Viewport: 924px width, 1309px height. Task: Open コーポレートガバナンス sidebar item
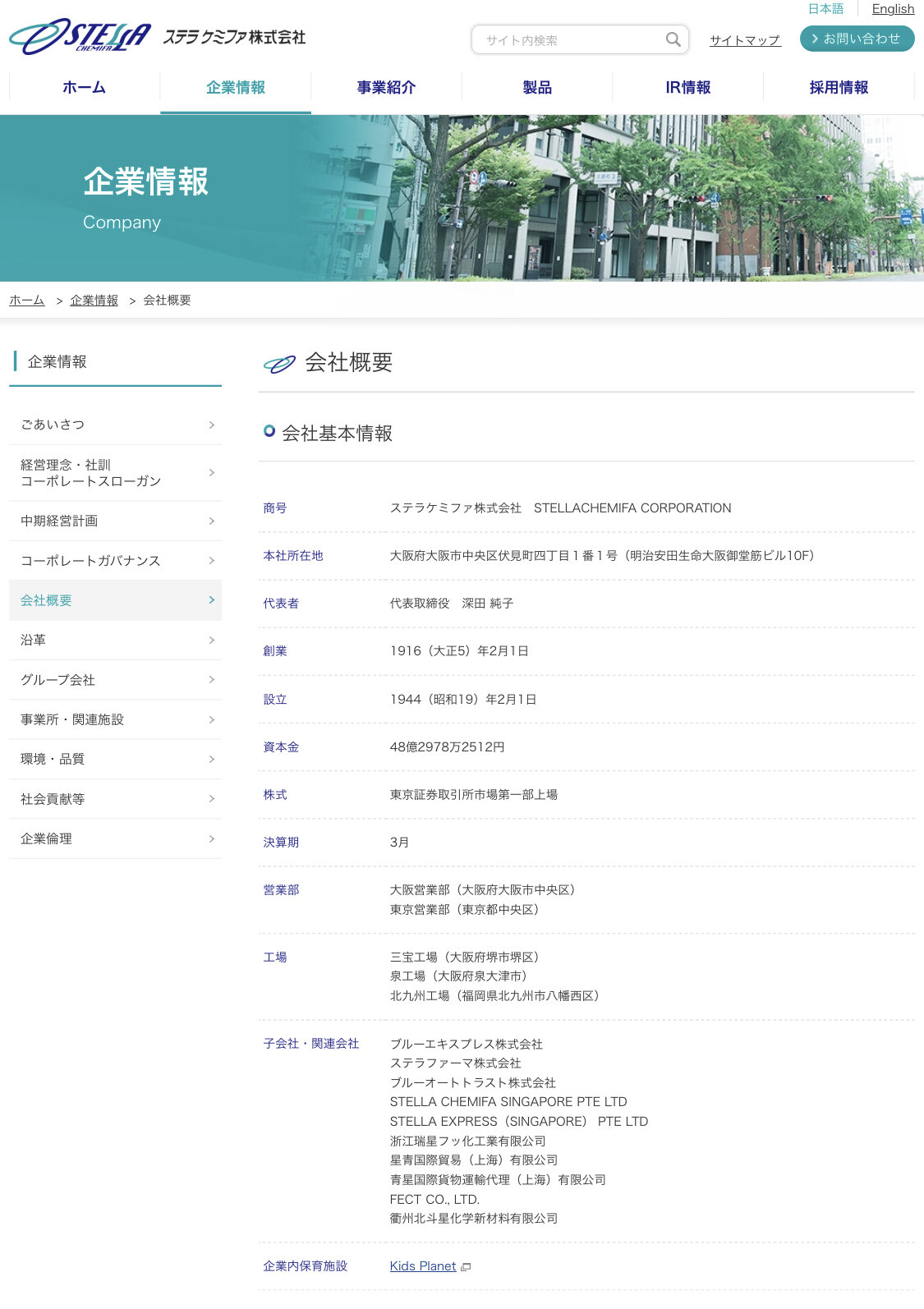pyautogui.click(x=90, y=561)
